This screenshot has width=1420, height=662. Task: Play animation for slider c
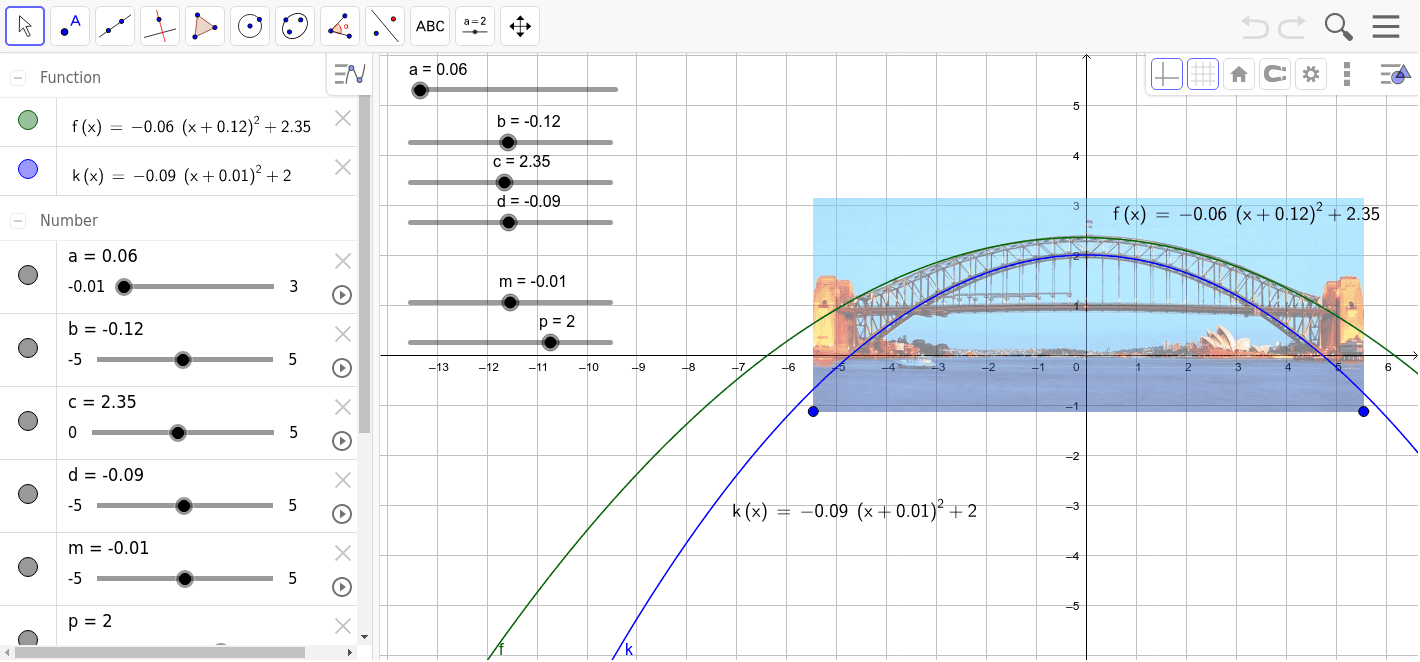342,441
